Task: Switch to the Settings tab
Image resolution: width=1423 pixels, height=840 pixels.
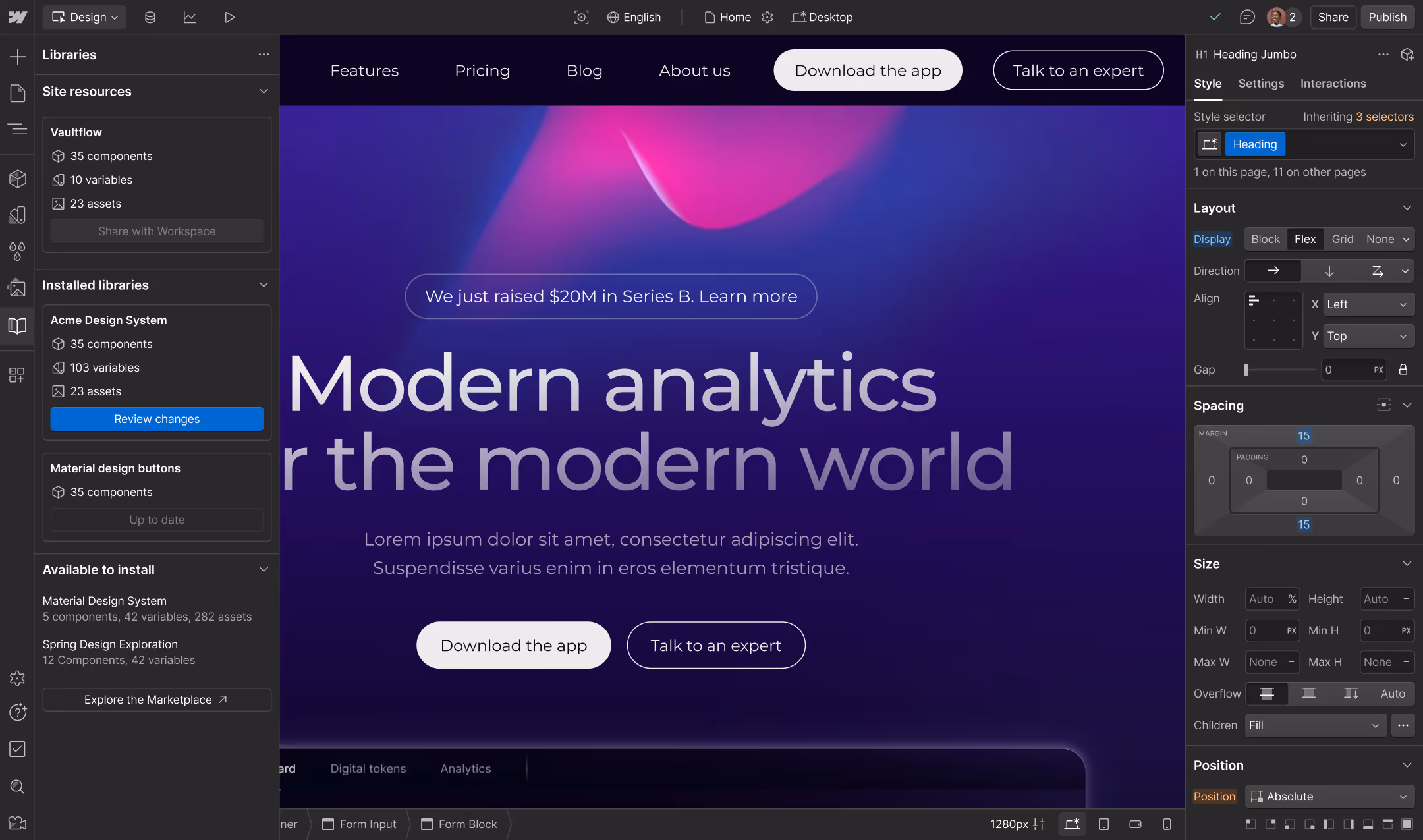Action: click(x=1261, y=84)
